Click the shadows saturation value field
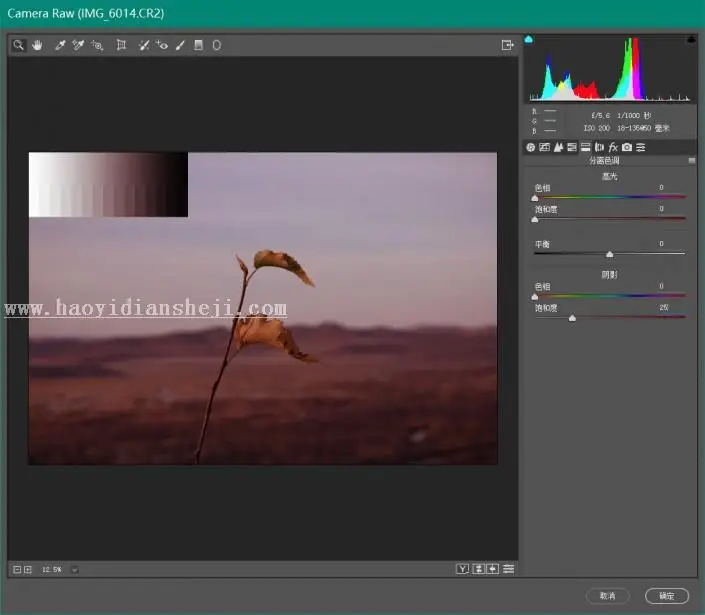 [663, 308]
